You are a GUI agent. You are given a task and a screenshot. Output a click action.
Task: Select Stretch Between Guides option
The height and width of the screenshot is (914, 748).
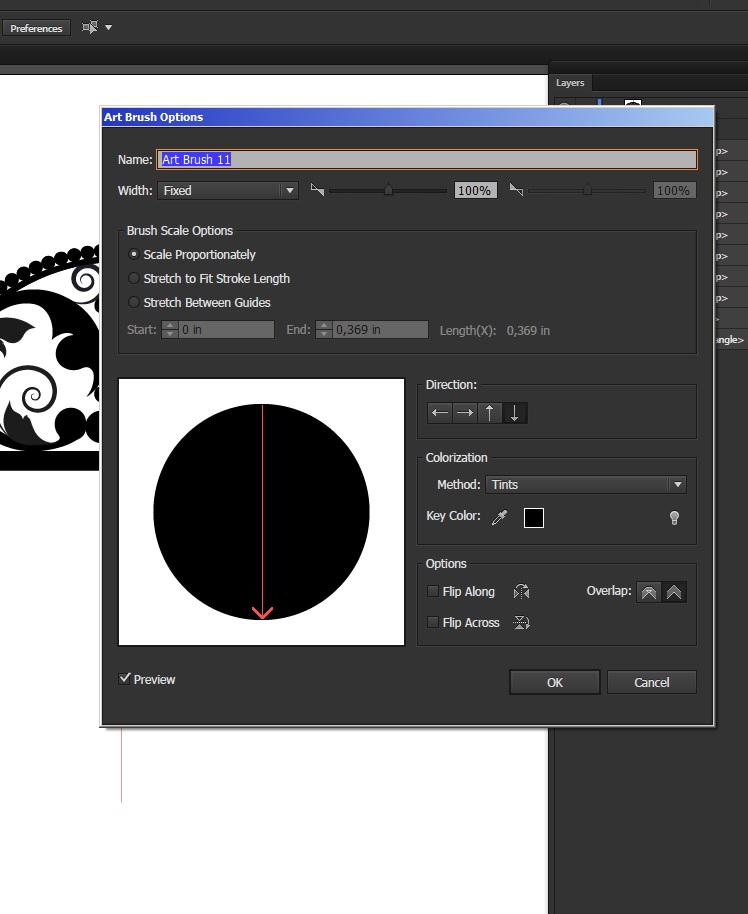[134, 302]
